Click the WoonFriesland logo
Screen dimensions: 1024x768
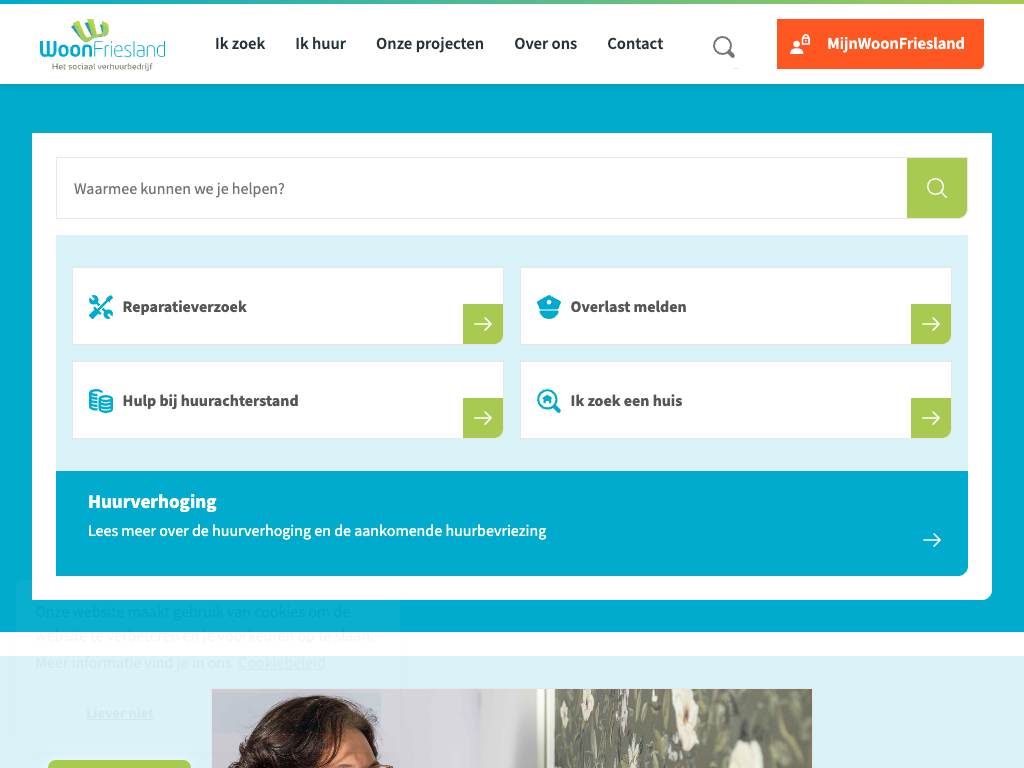103,44
